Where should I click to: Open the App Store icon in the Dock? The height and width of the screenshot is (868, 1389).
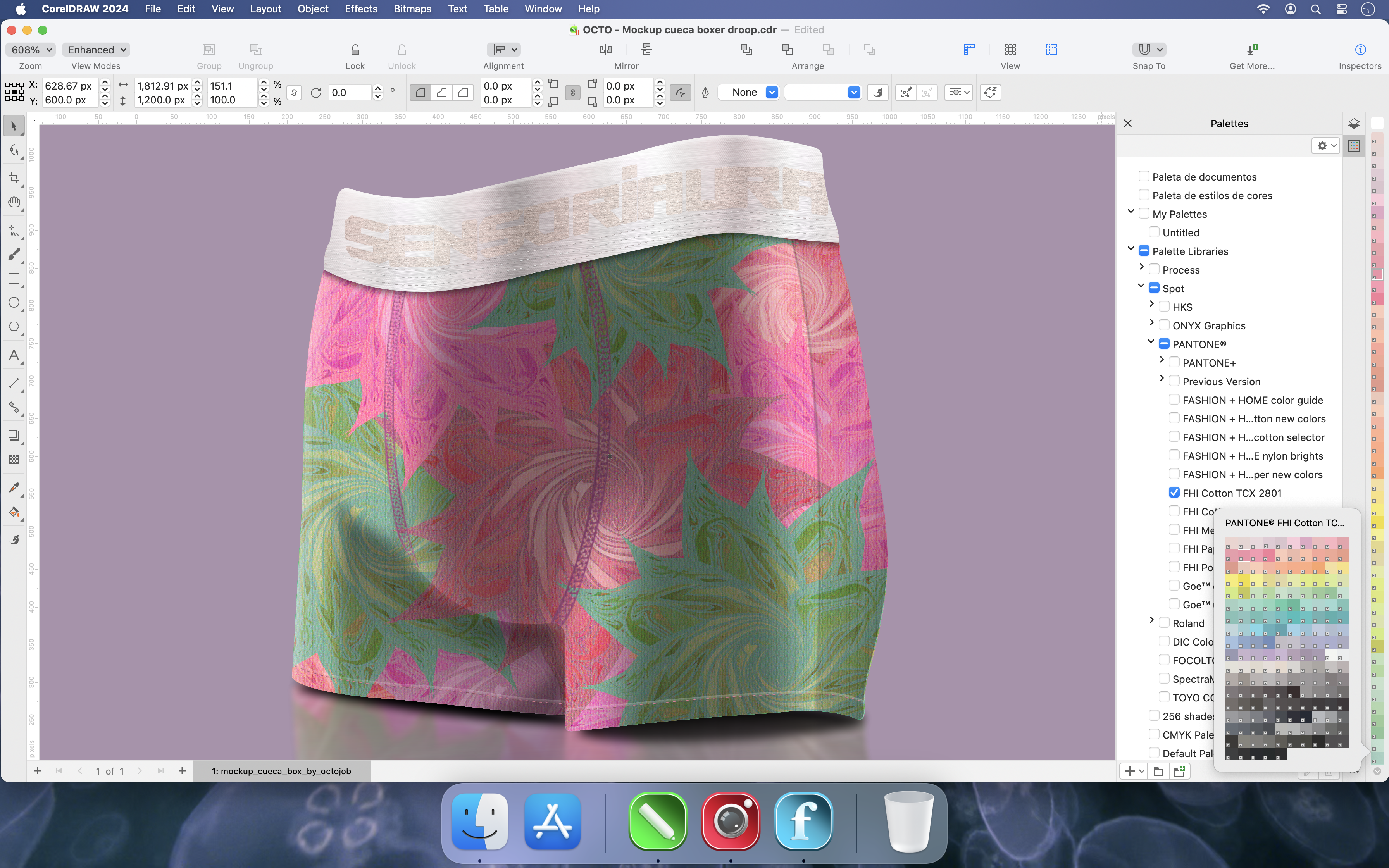point(552,821)
